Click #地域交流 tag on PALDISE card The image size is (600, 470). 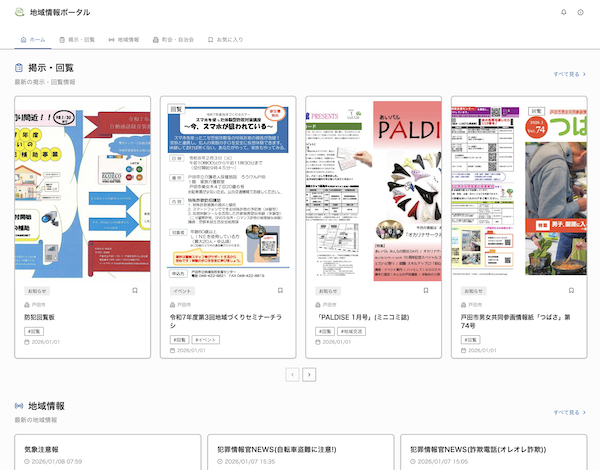351,331
